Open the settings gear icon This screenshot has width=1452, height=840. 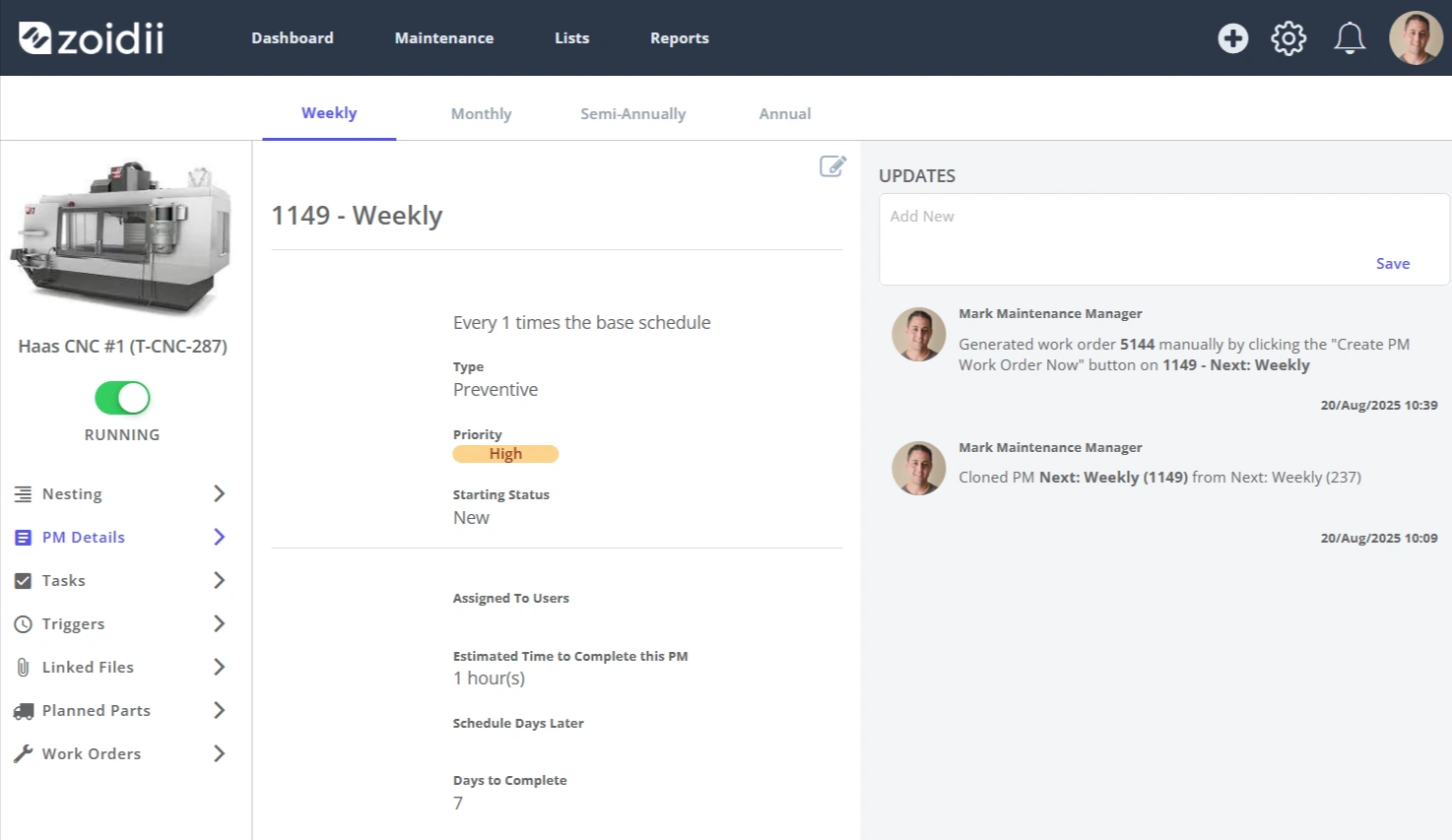click(1288, 38)
